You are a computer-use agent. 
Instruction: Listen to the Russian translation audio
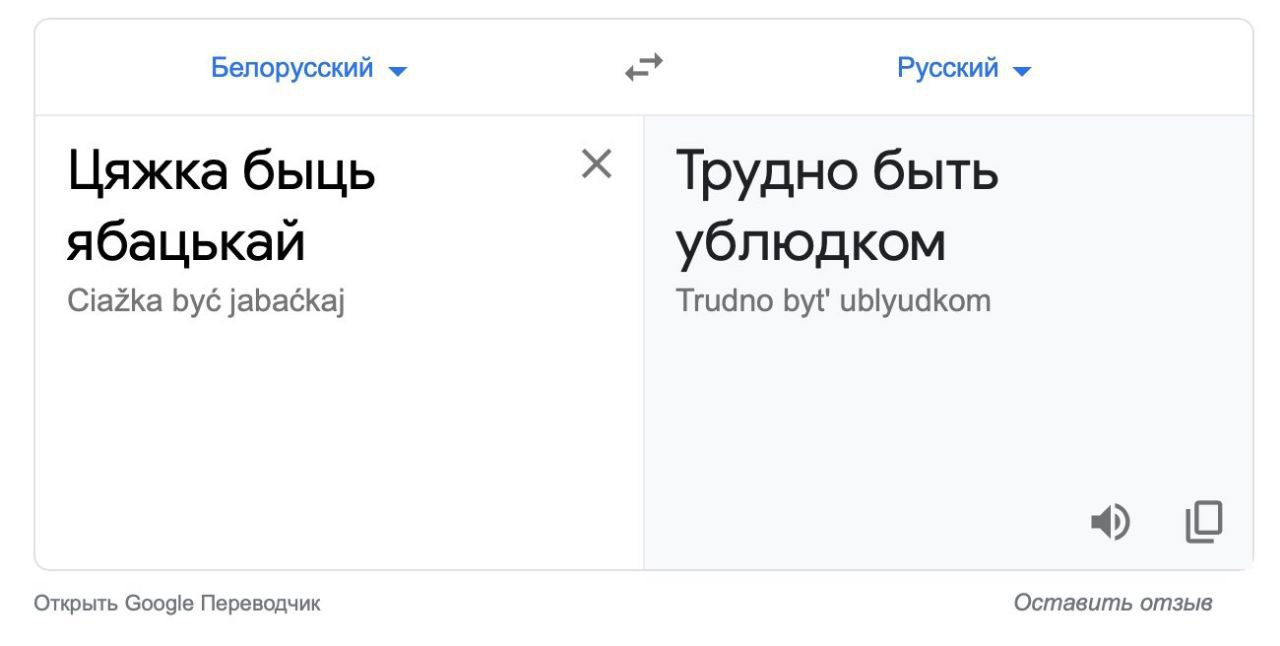point(1110,521)
